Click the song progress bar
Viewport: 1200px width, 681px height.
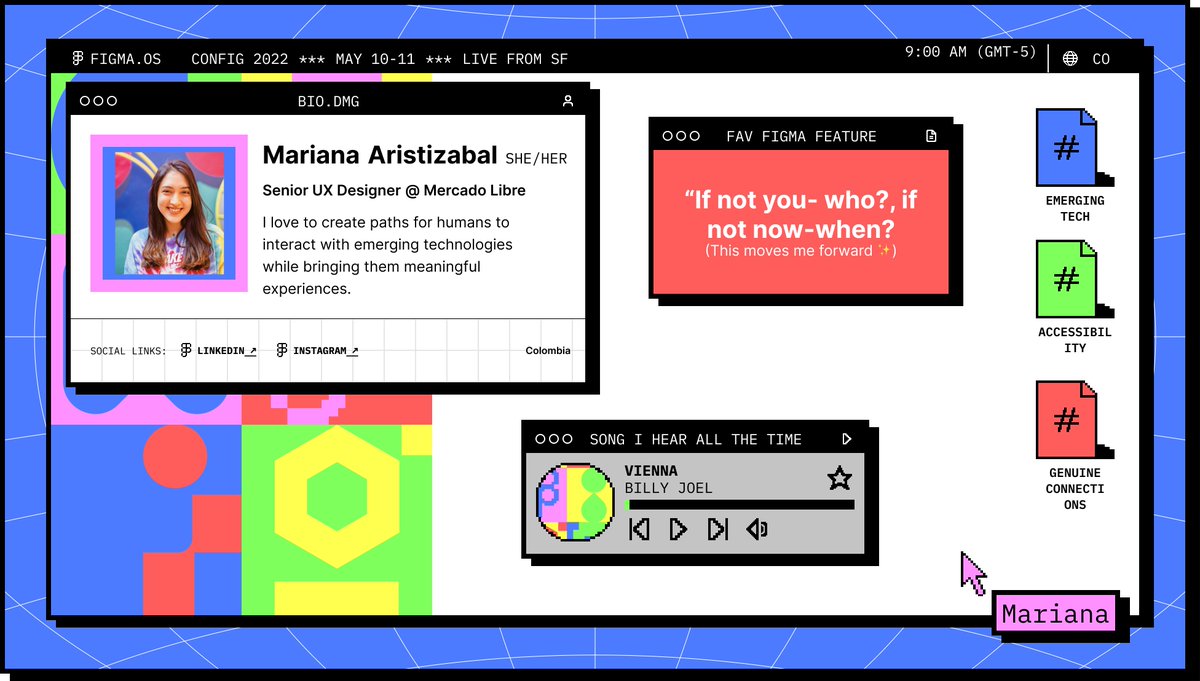tap(740, 505)
